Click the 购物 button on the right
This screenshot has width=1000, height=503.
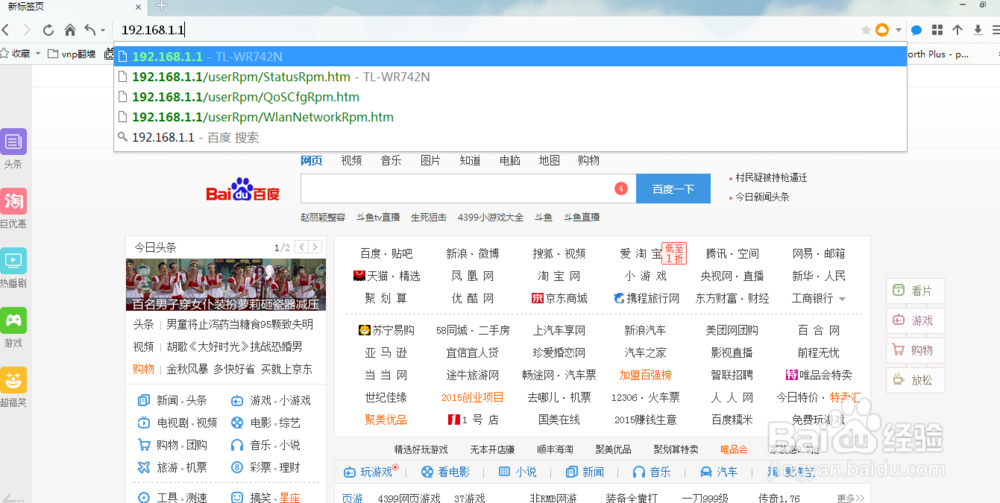[x=915, y=350]
